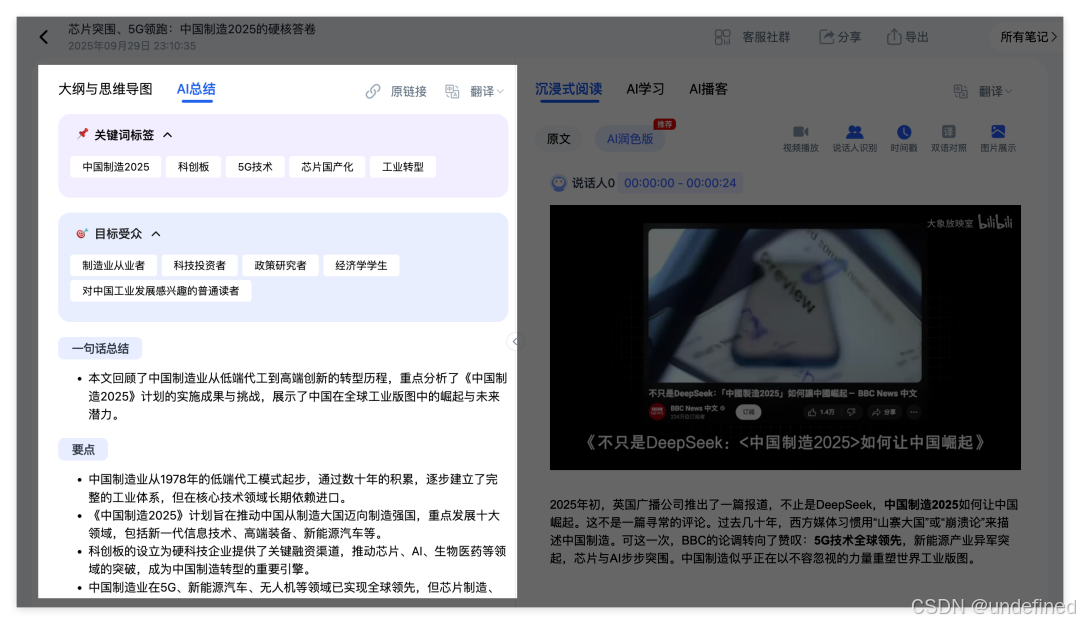The height and width of the screenshot is (624, 1080).
Task: Select the 芯片国产化 keyword tag
Action: [x=327, y=167]
